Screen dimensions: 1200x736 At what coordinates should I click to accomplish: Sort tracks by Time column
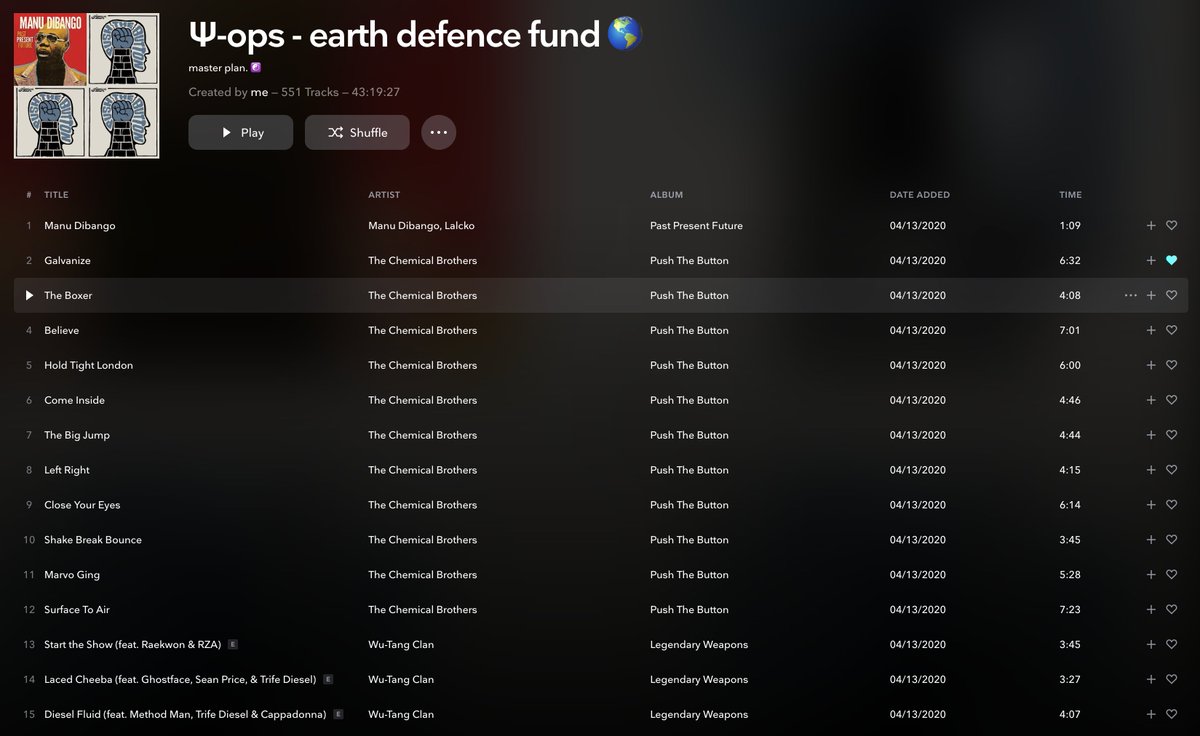tap(1071, 195)
